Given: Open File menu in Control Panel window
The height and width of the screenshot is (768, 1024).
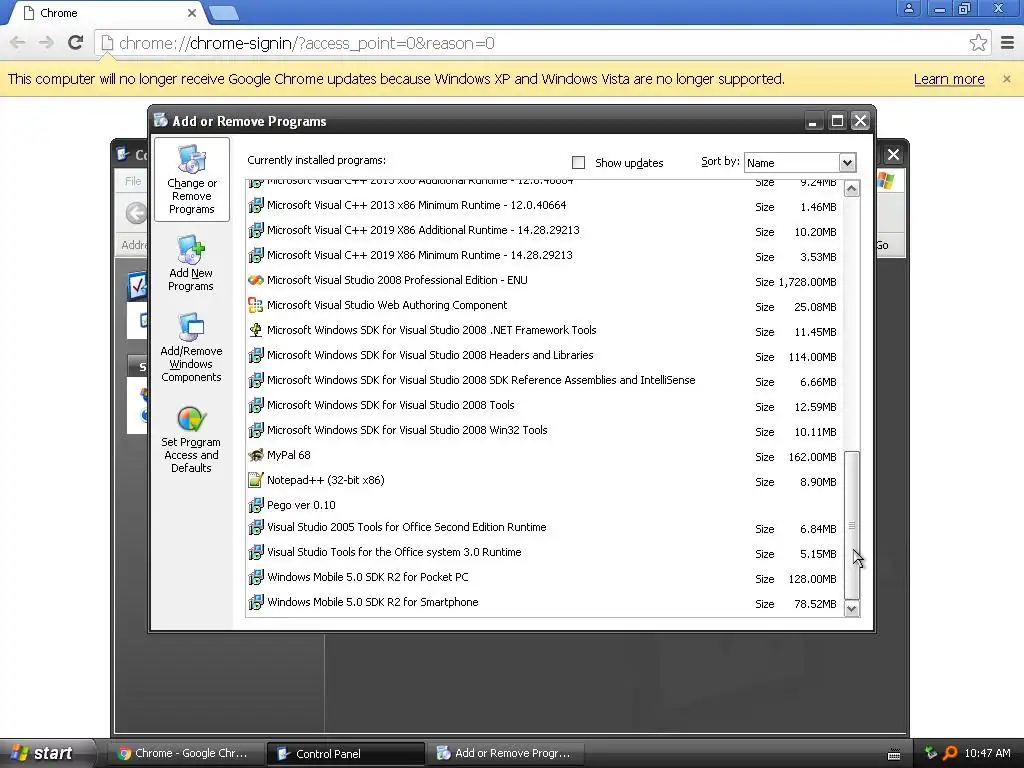Looking at the screenshot, I should [x=133, y=181].
